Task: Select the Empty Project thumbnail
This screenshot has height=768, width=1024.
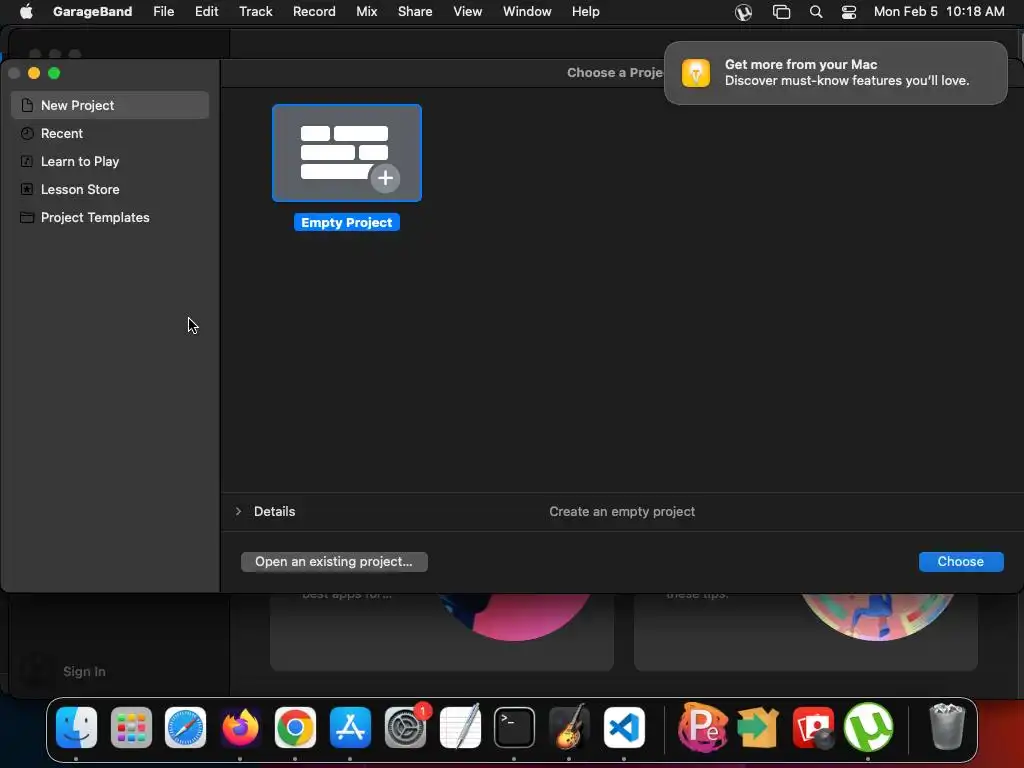Action: click(347, 153)
